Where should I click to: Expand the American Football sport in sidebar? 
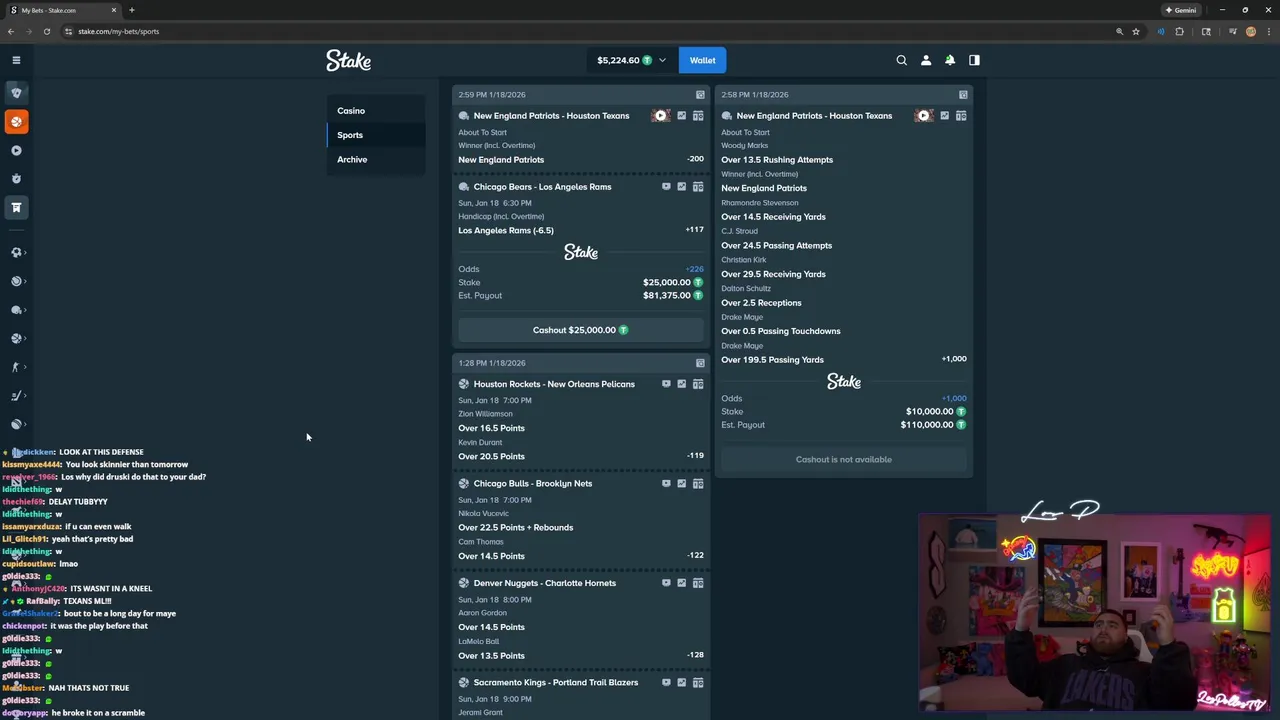pyautogui.click(x=17, y=310)
